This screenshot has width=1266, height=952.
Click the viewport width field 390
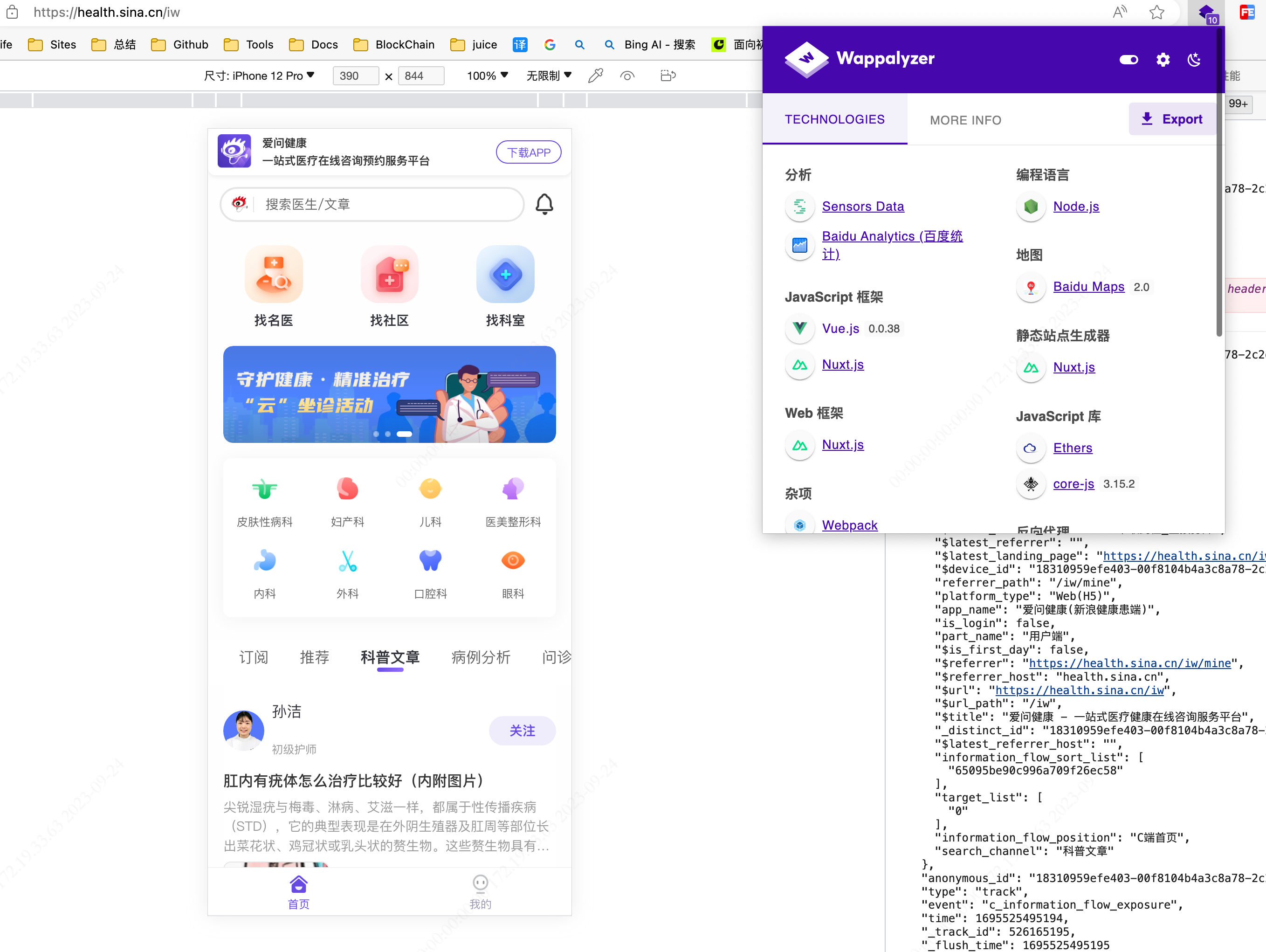pos(355,76)
